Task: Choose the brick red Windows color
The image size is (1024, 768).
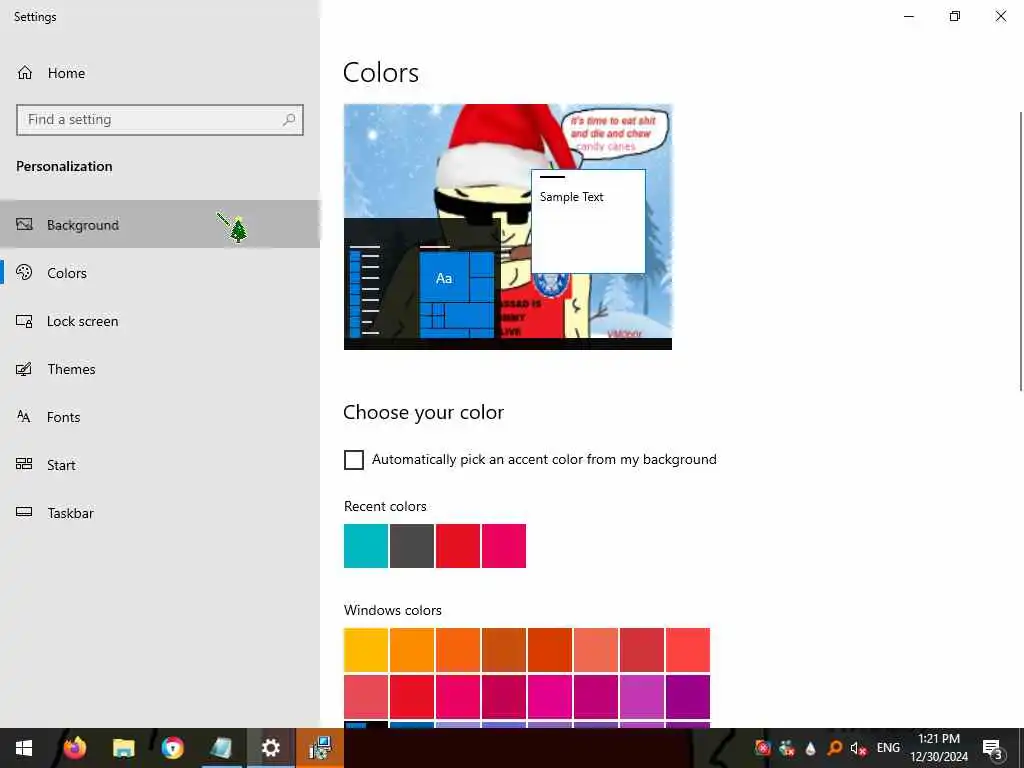Action: click(642, 650)
